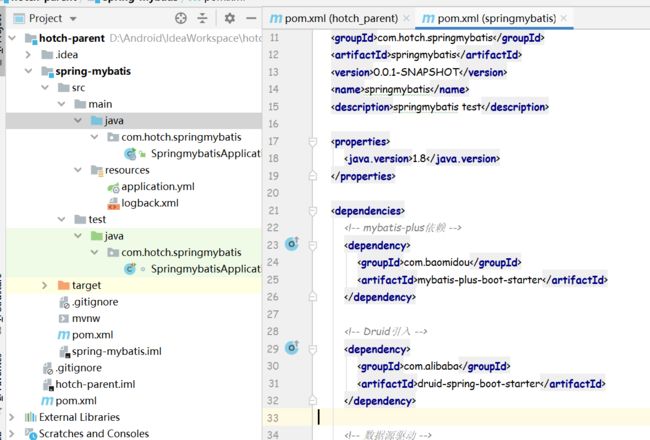Close the pom.xml (hotch_parent) tab

click(406, 18)
